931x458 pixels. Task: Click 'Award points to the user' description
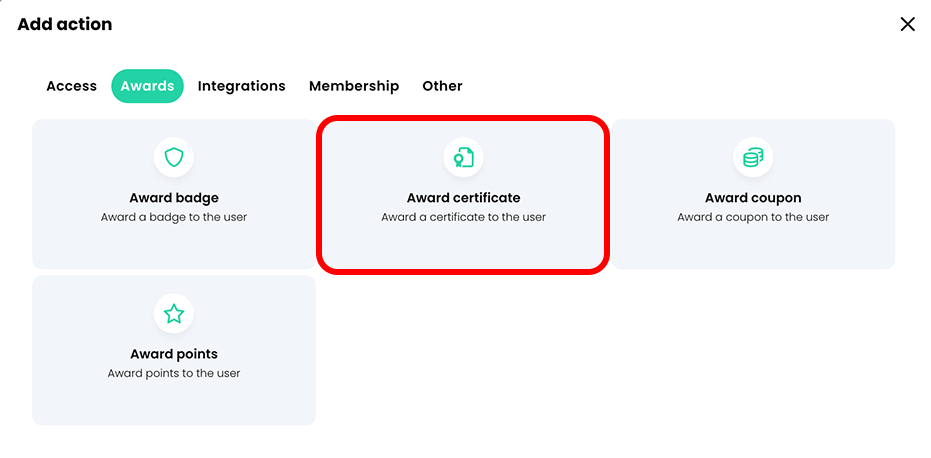coord(174,373)
